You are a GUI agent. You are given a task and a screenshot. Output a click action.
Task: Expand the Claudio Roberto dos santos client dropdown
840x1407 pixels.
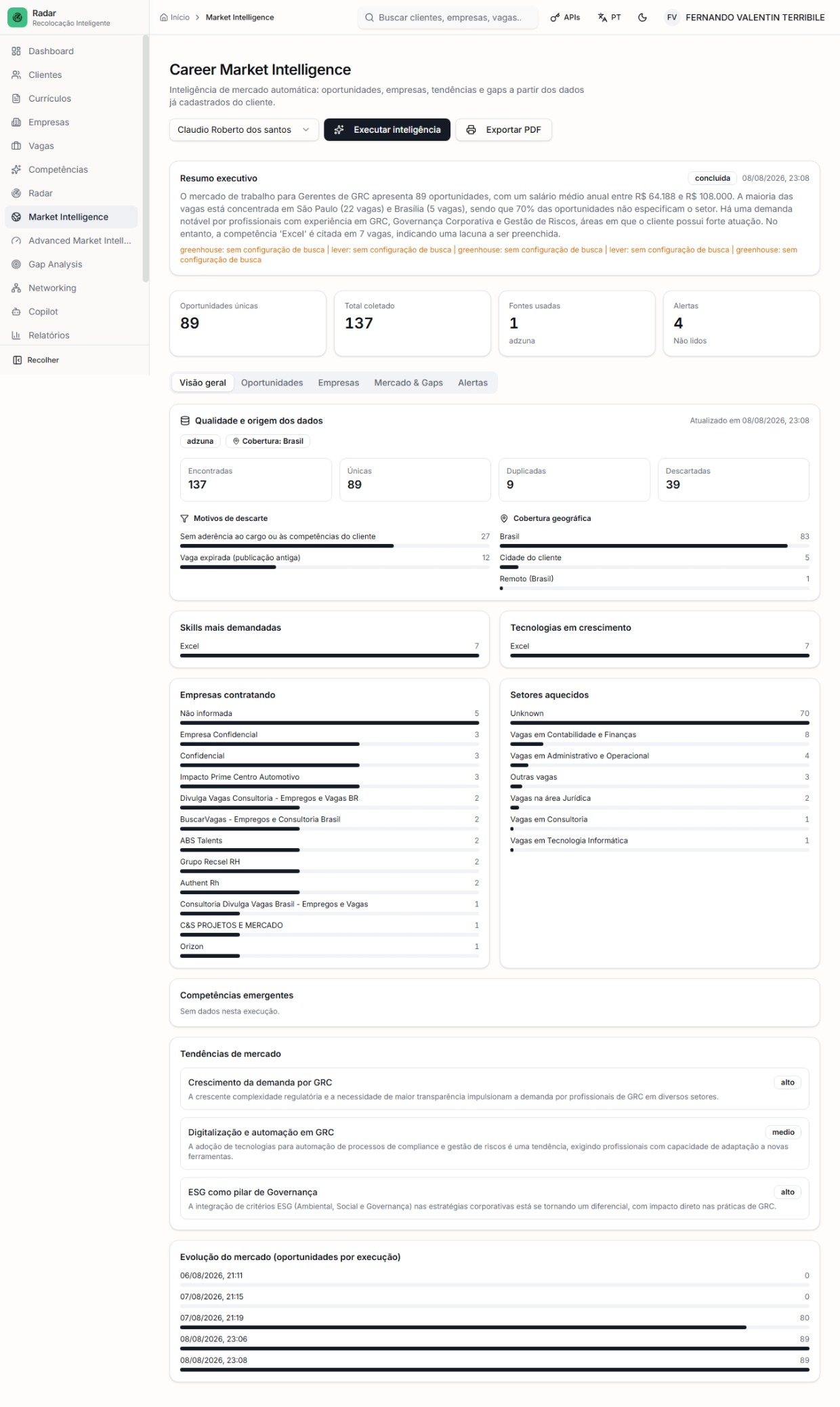244,129
